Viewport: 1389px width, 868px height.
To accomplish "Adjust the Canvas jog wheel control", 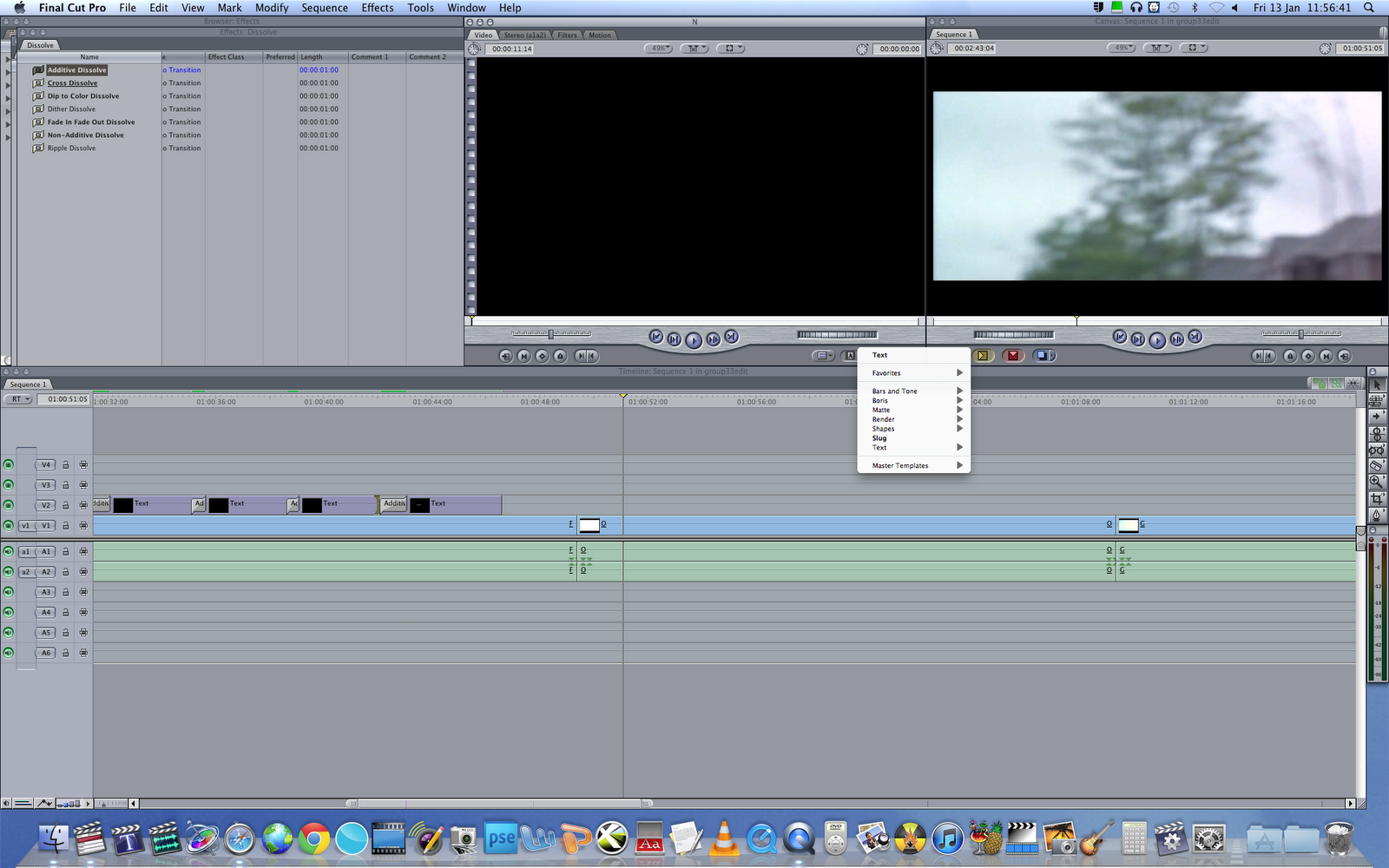I will click(x=1014, y=334).
